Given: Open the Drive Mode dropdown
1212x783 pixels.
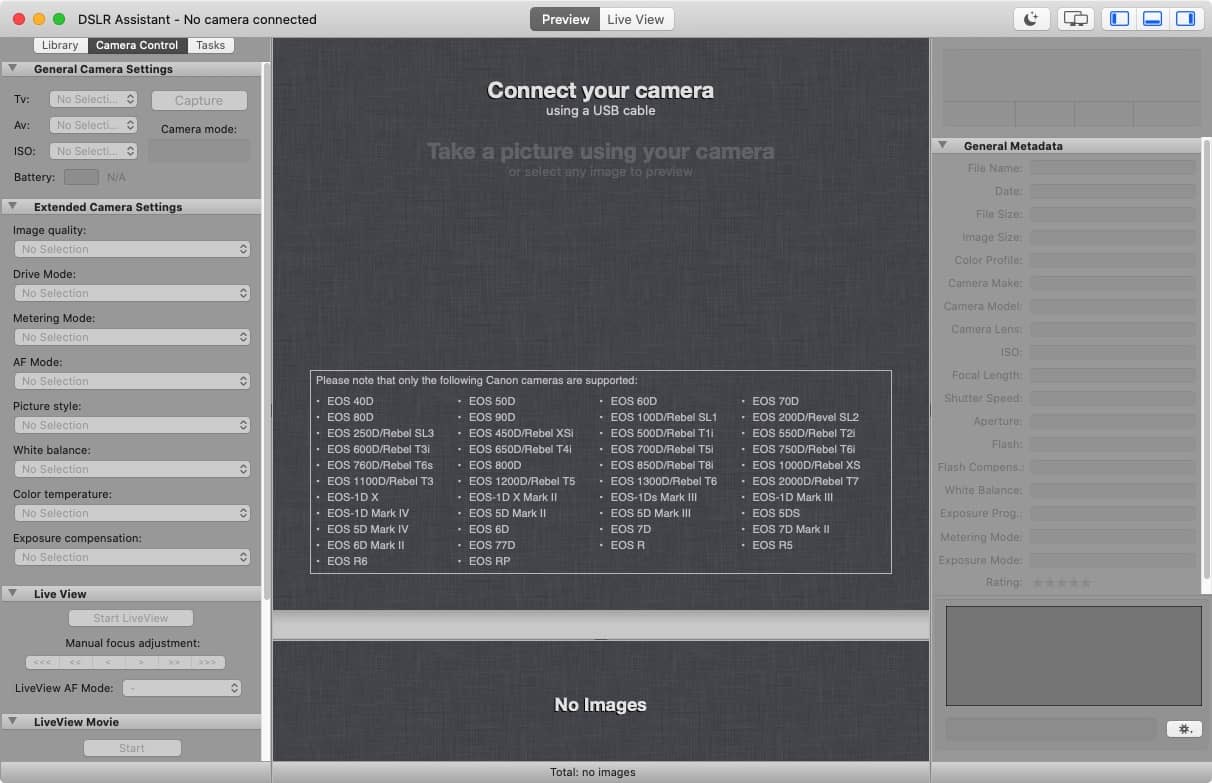Looking at the screenshot, I should [132, 293].
